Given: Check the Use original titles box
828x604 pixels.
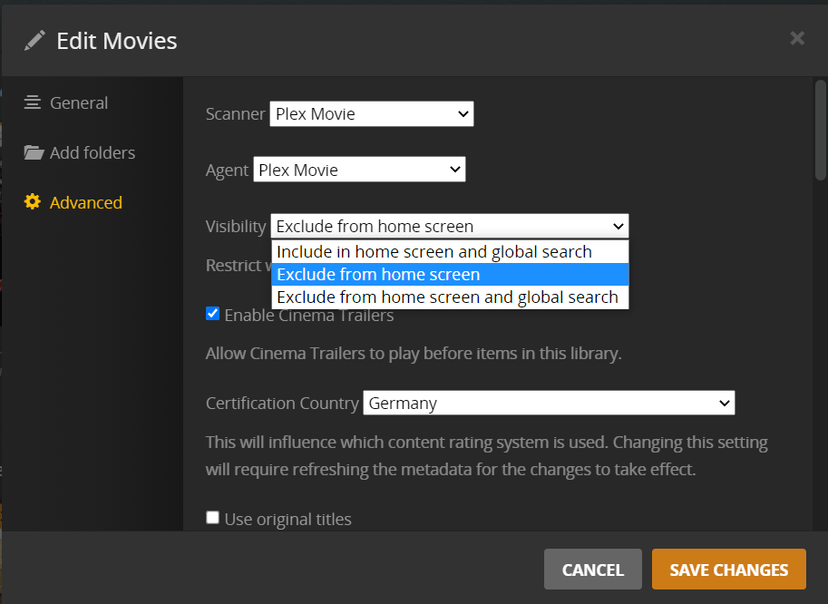Looking at the screenshot, I should [212, 518].
